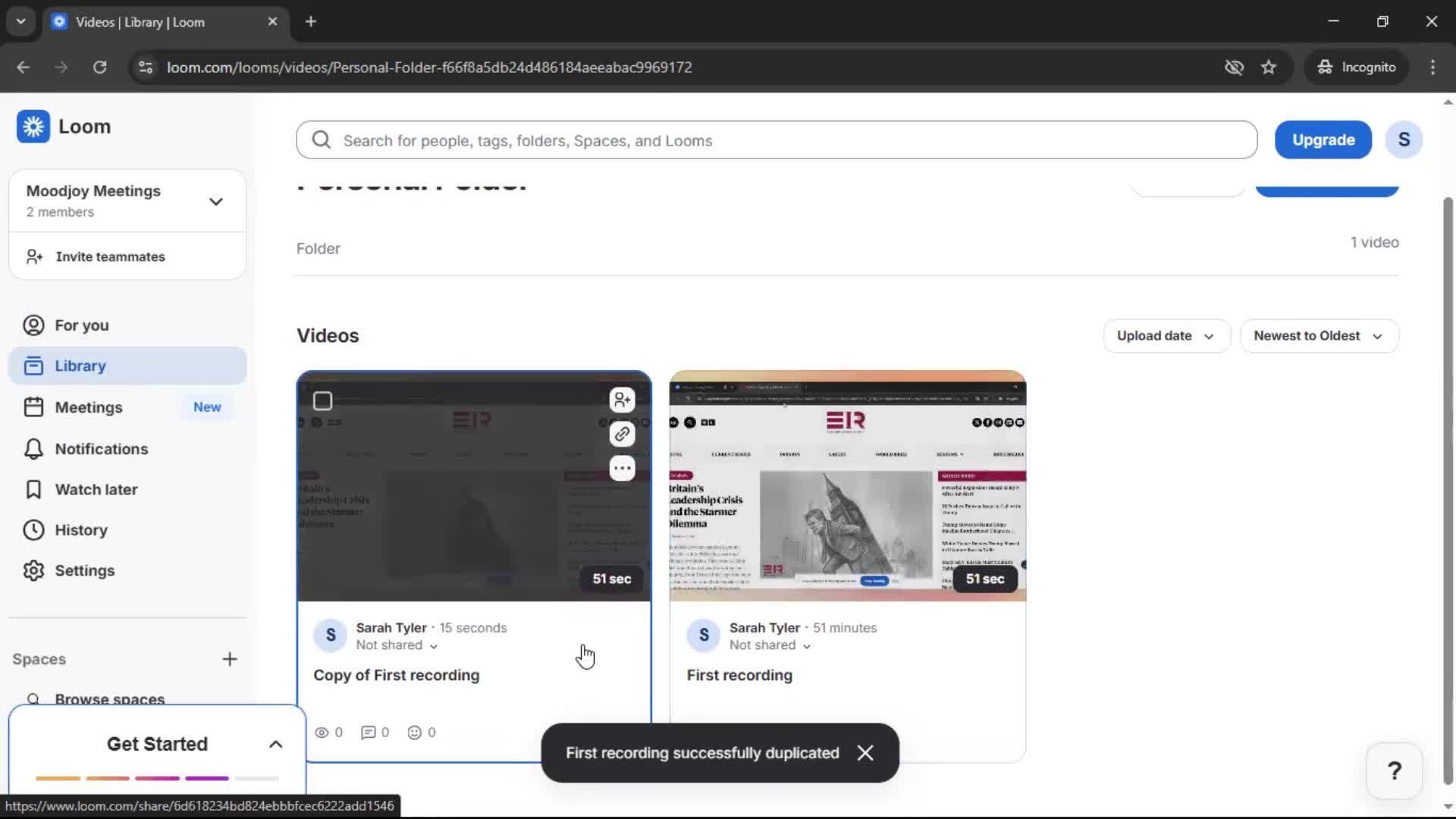Open the Upload date dropdown

(1166, 336)
